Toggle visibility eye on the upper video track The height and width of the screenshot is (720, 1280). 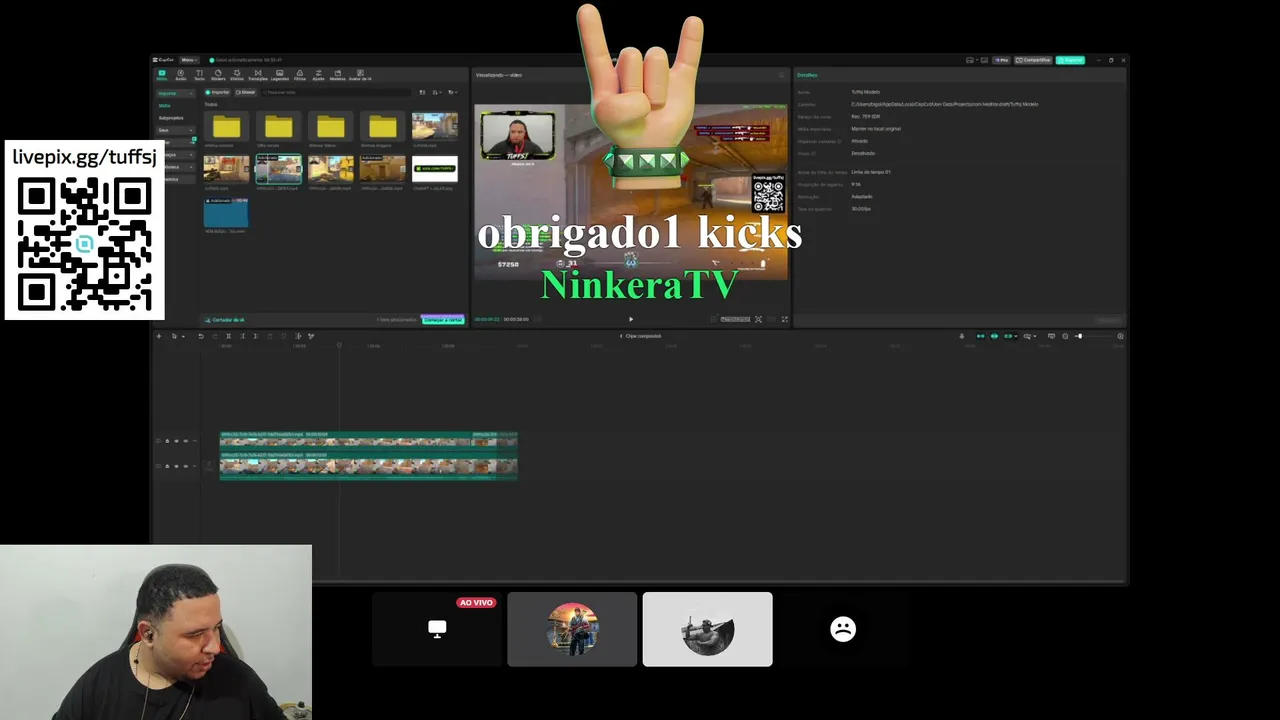pos(177,441)
